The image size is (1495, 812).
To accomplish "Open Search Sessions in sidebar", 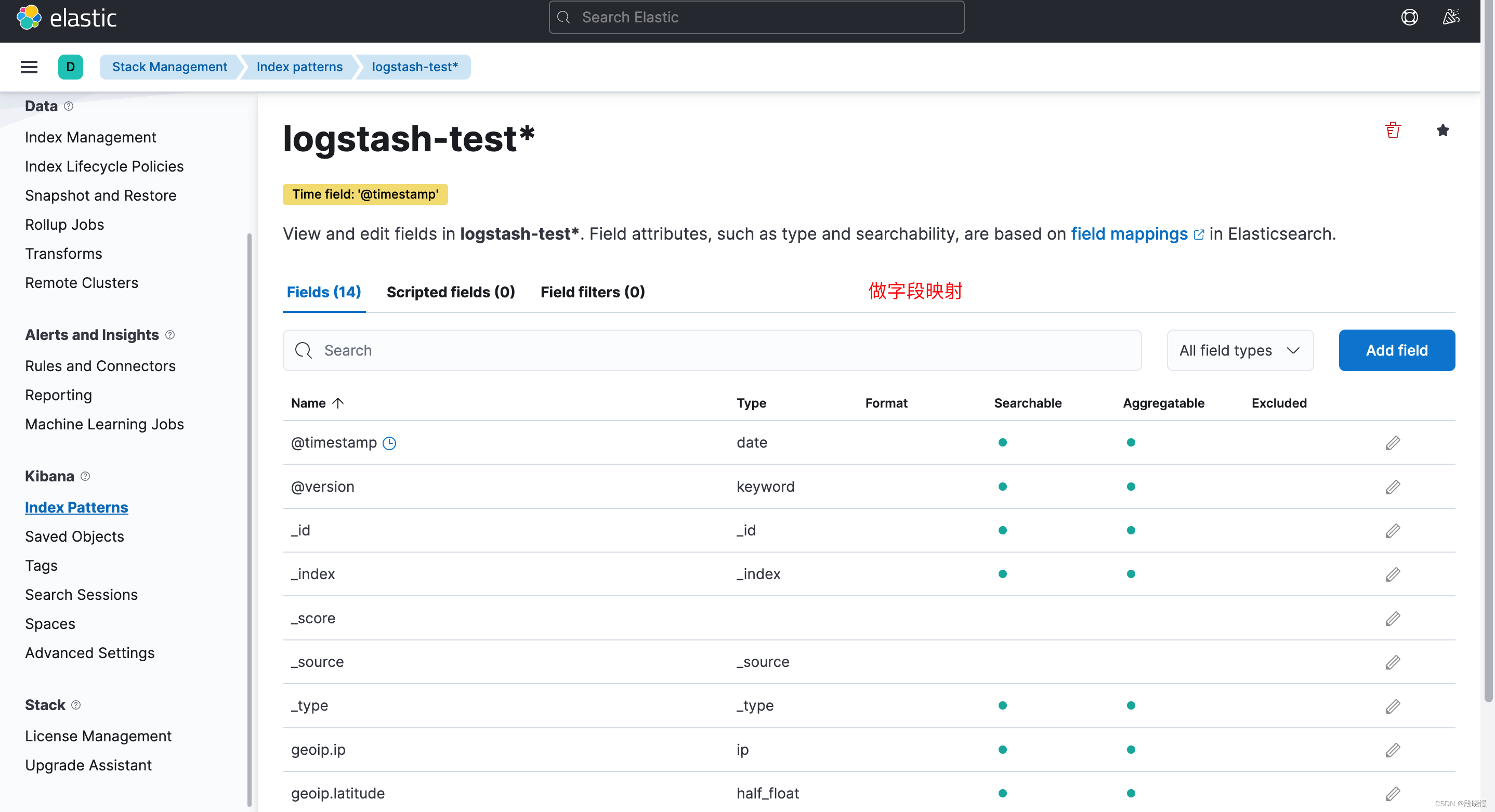I will 81,595.
